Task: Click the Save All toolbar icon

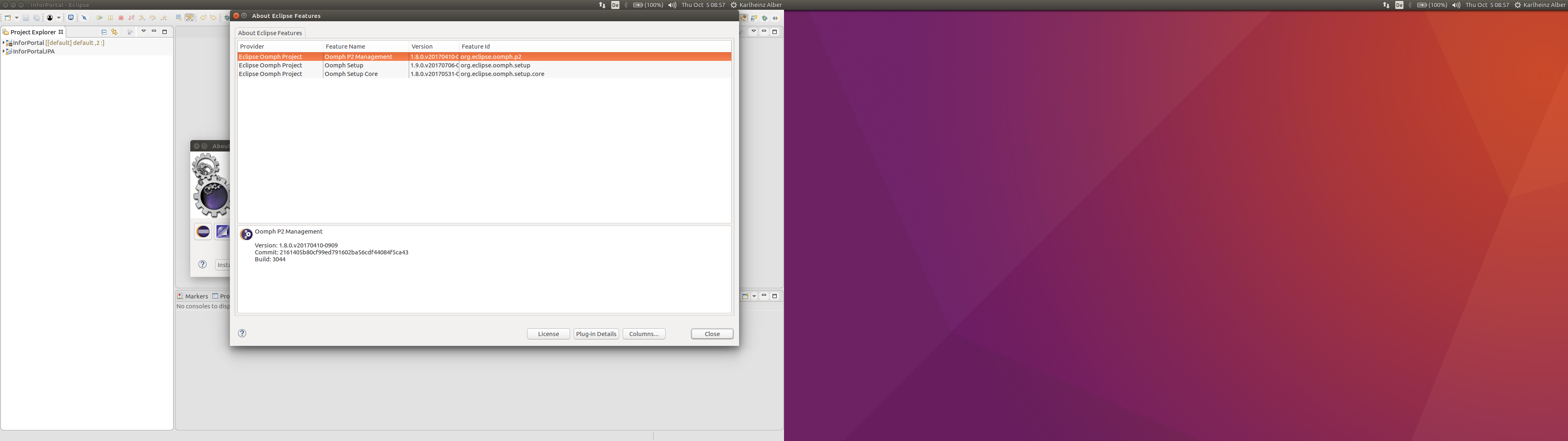Action: (36, 18)
